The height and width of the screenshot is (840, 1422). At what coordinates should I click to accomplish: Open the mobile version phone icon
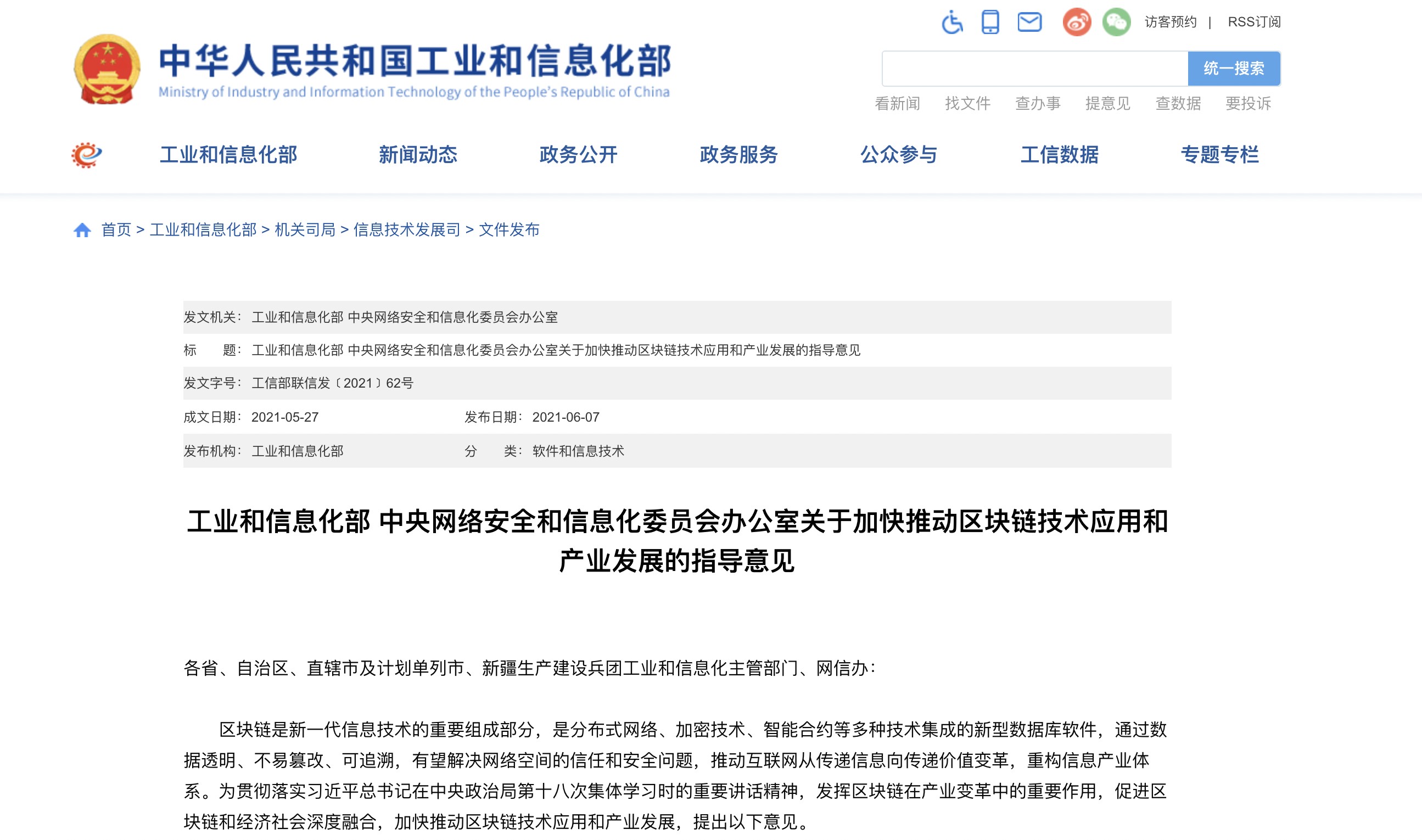point(990,22)
